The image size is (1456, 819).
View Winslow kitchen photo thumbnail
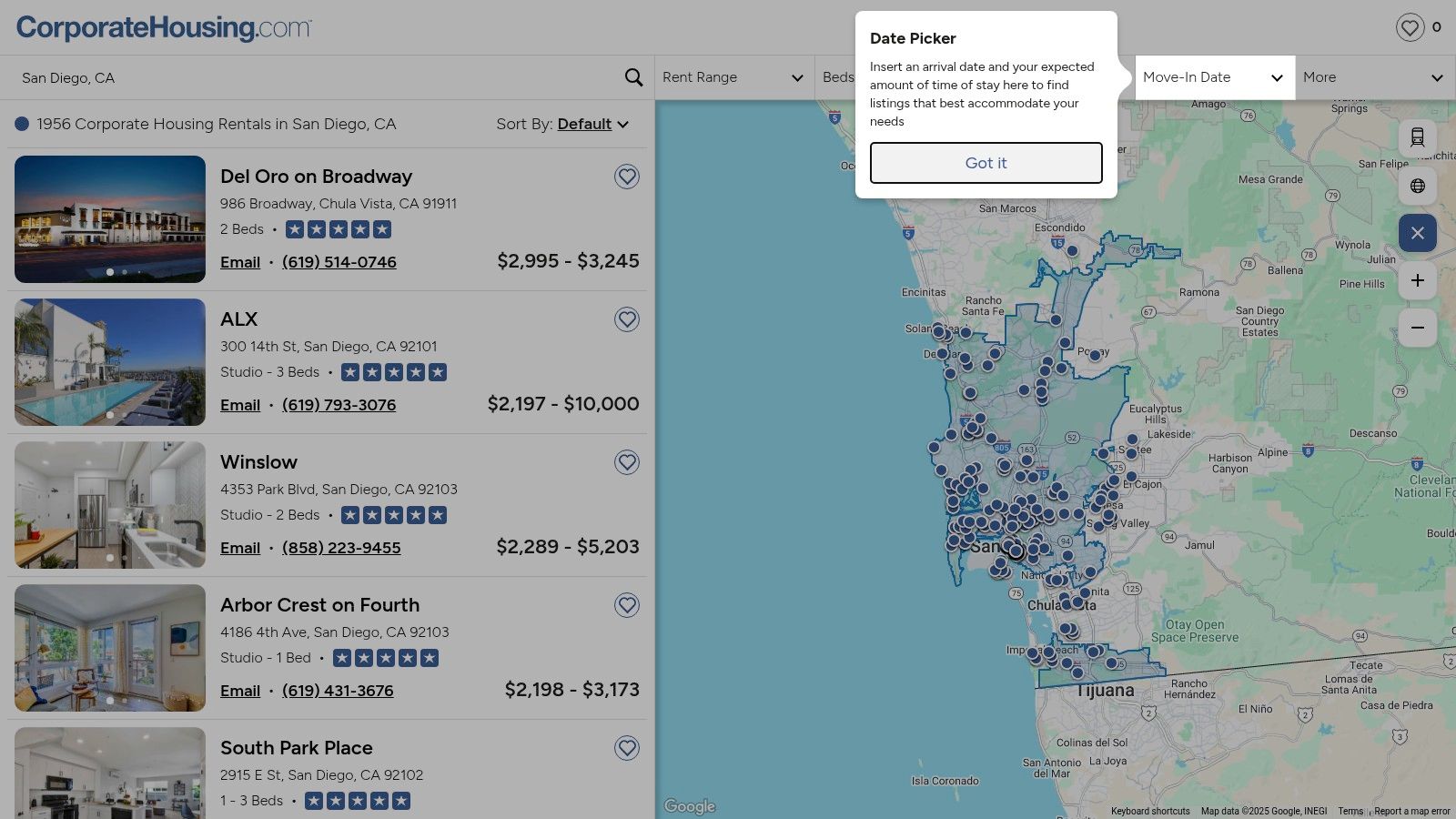point(110,505)
